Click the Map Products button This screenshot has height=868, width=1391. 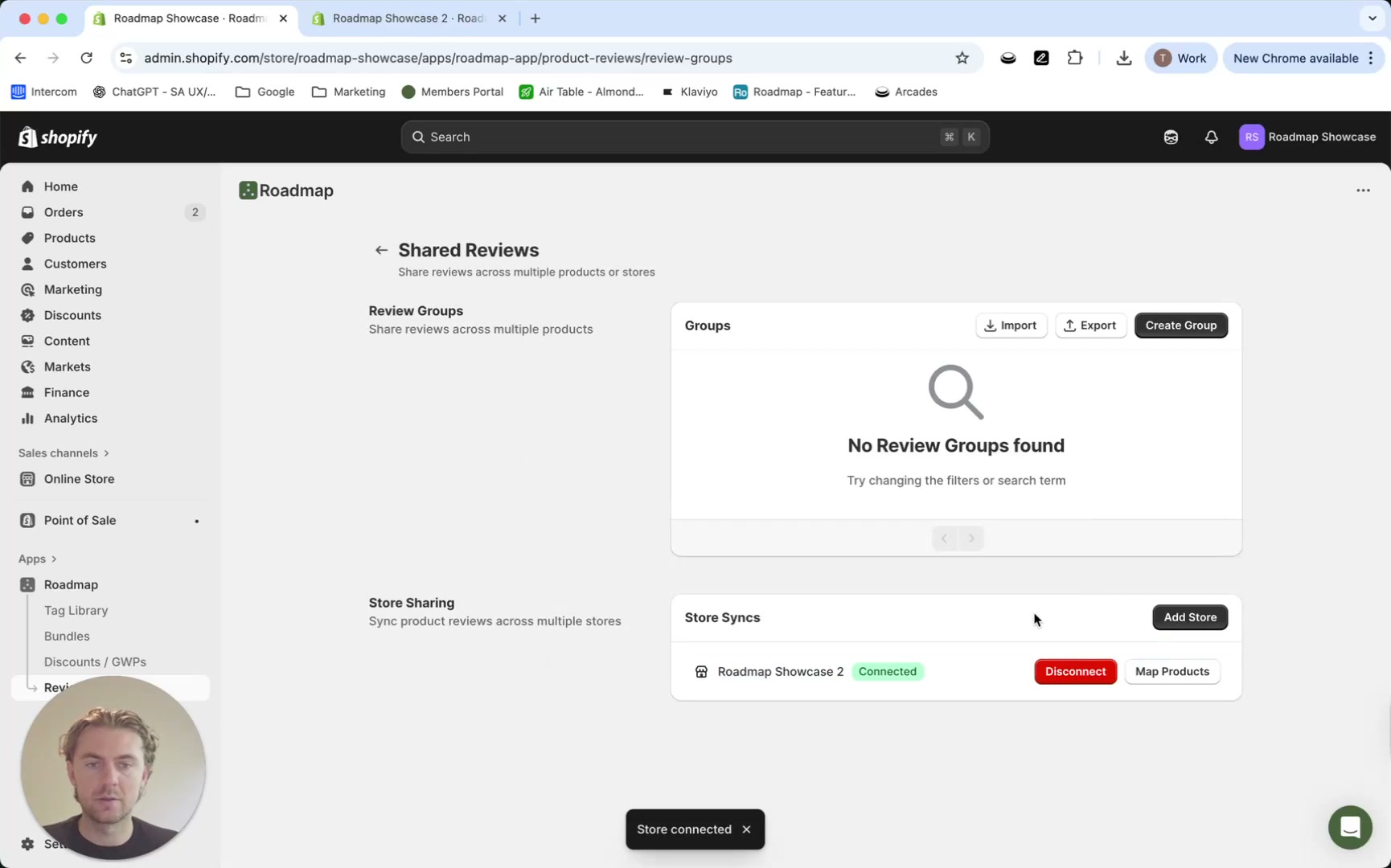[1172, 671]
